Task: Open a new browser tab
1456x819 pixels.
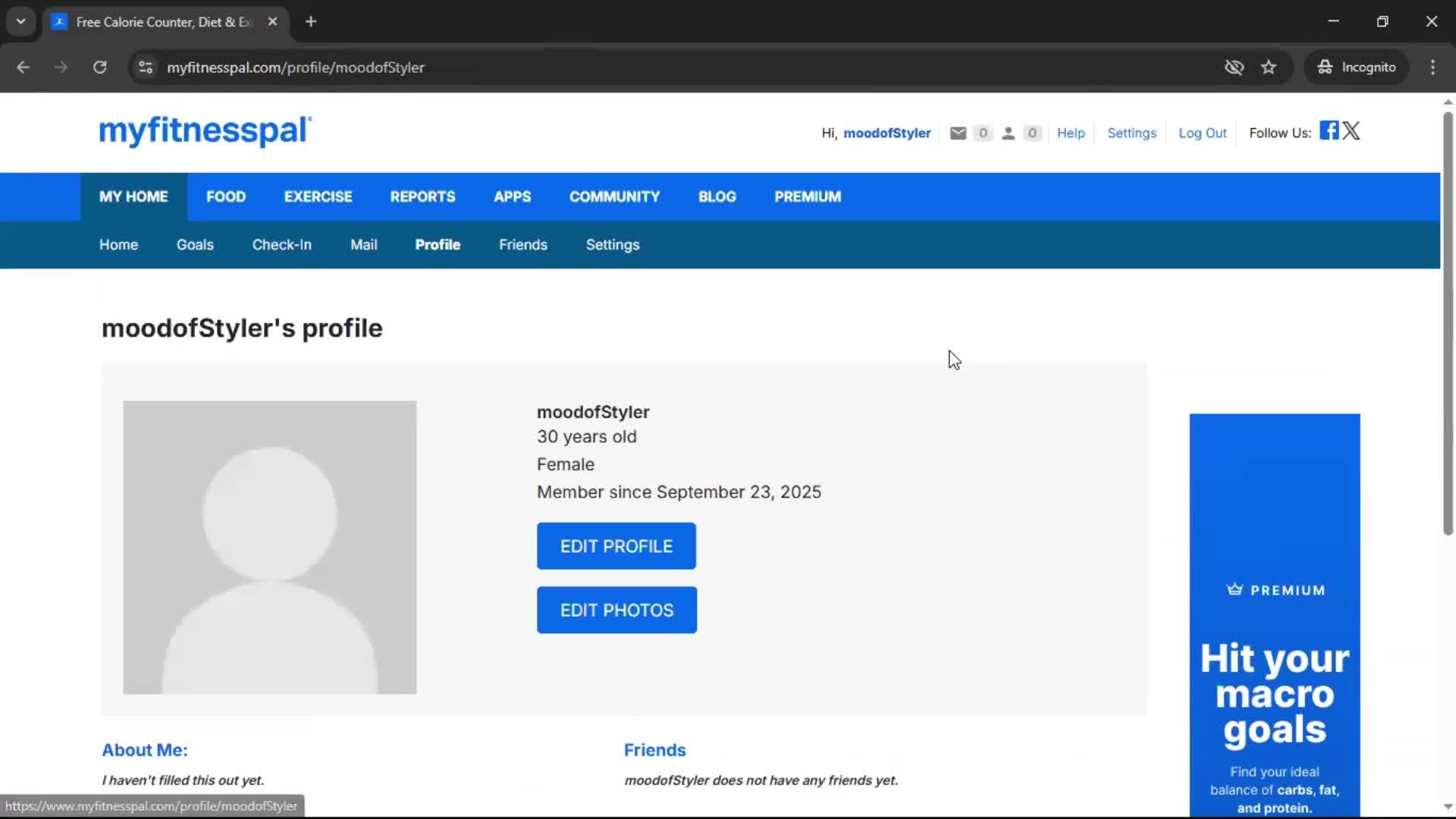Action: pos(311,21)
